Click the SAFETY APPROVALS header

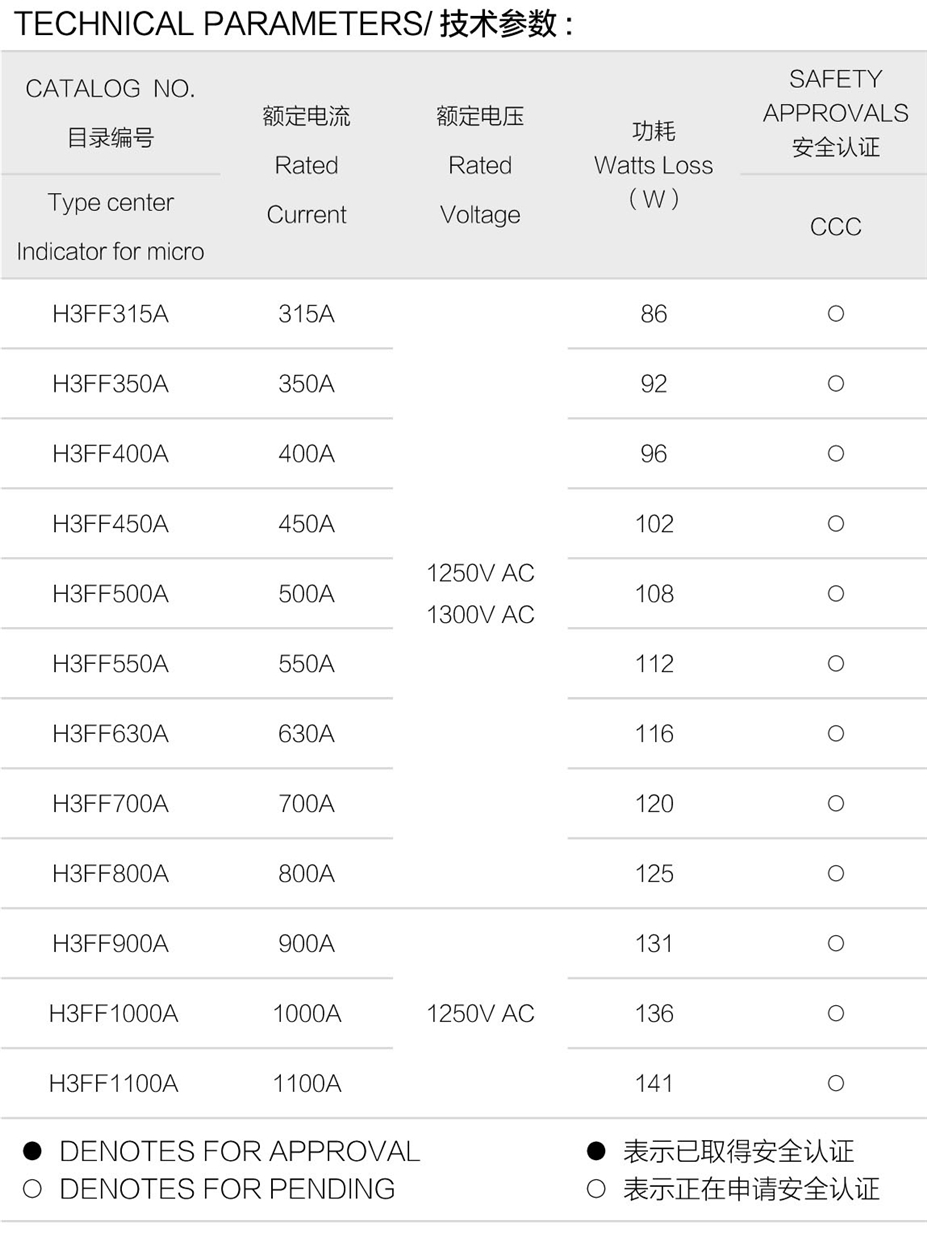[x=836, y=96]
